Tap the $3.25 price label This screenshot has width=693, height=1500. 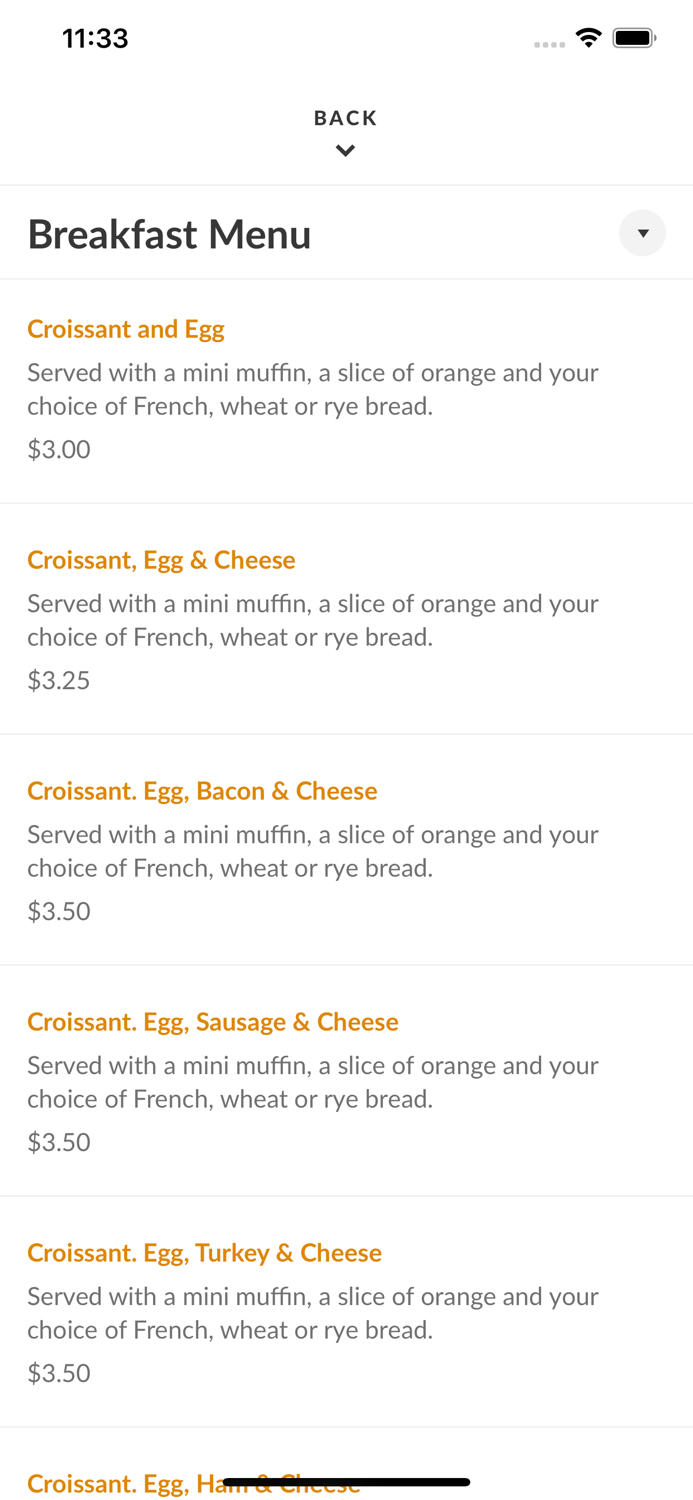pyautogui.click(x=59, y=680)
